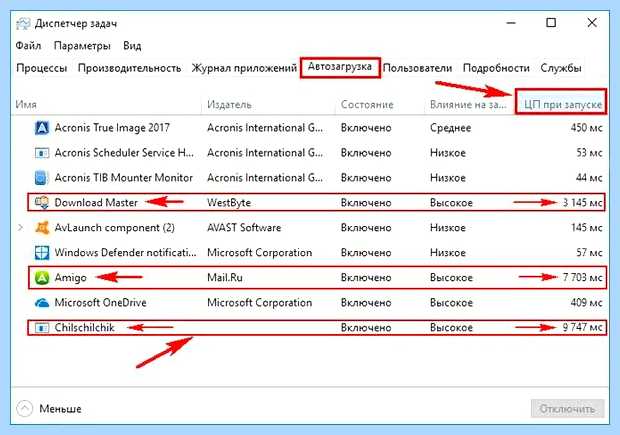
Task: Click the Amigo browser icon
Action: pos(42,278)
